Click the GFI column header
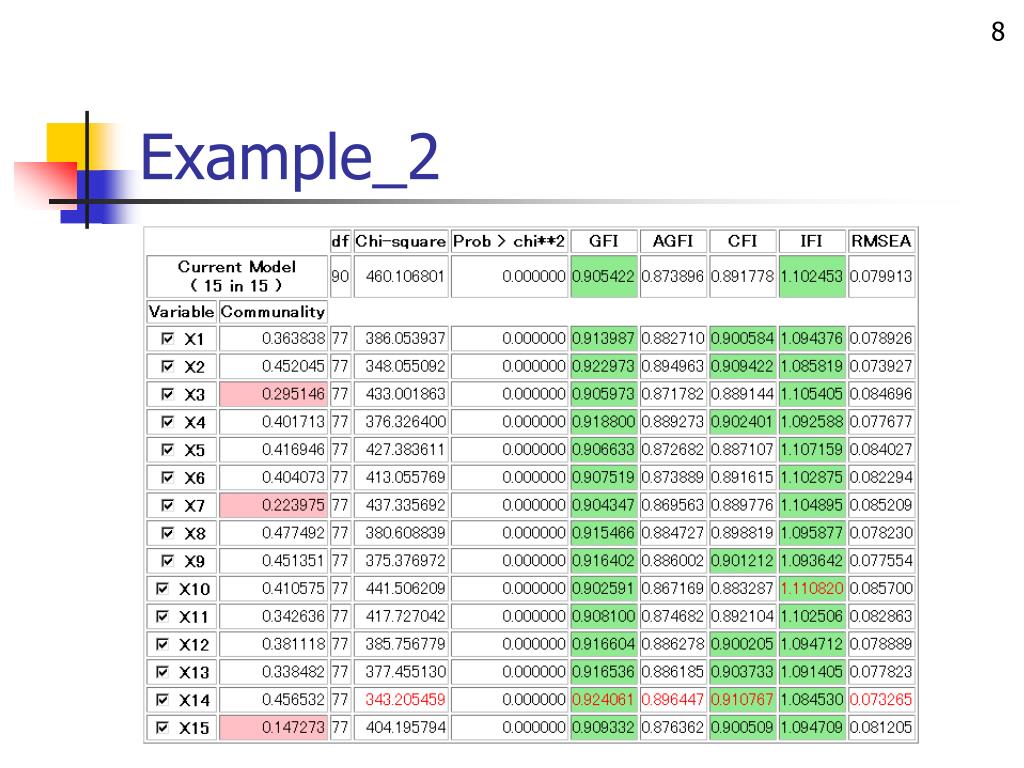The image size is (1024, 768). coord(603,241)
